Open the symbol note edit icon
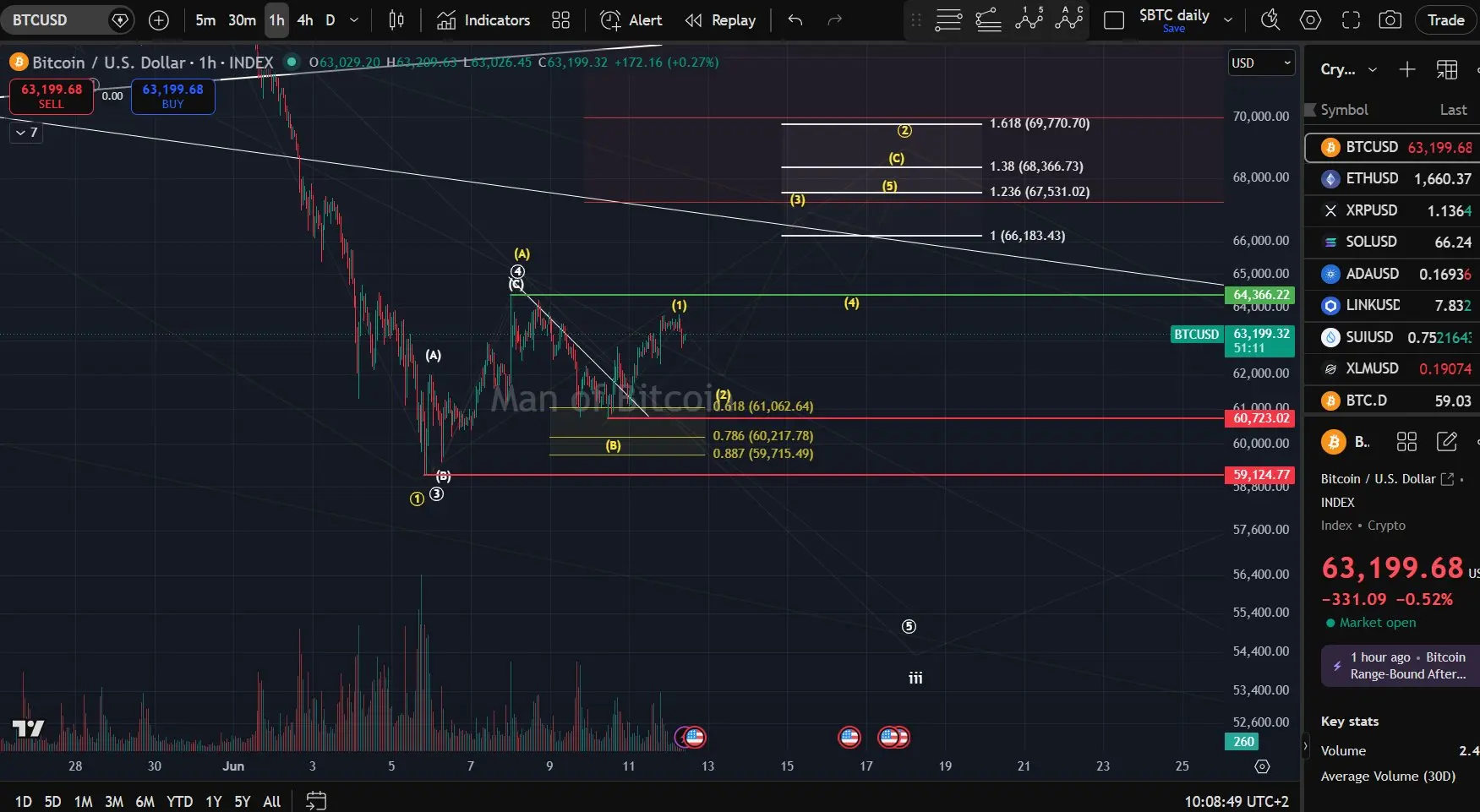 (x=1446, y=442)
